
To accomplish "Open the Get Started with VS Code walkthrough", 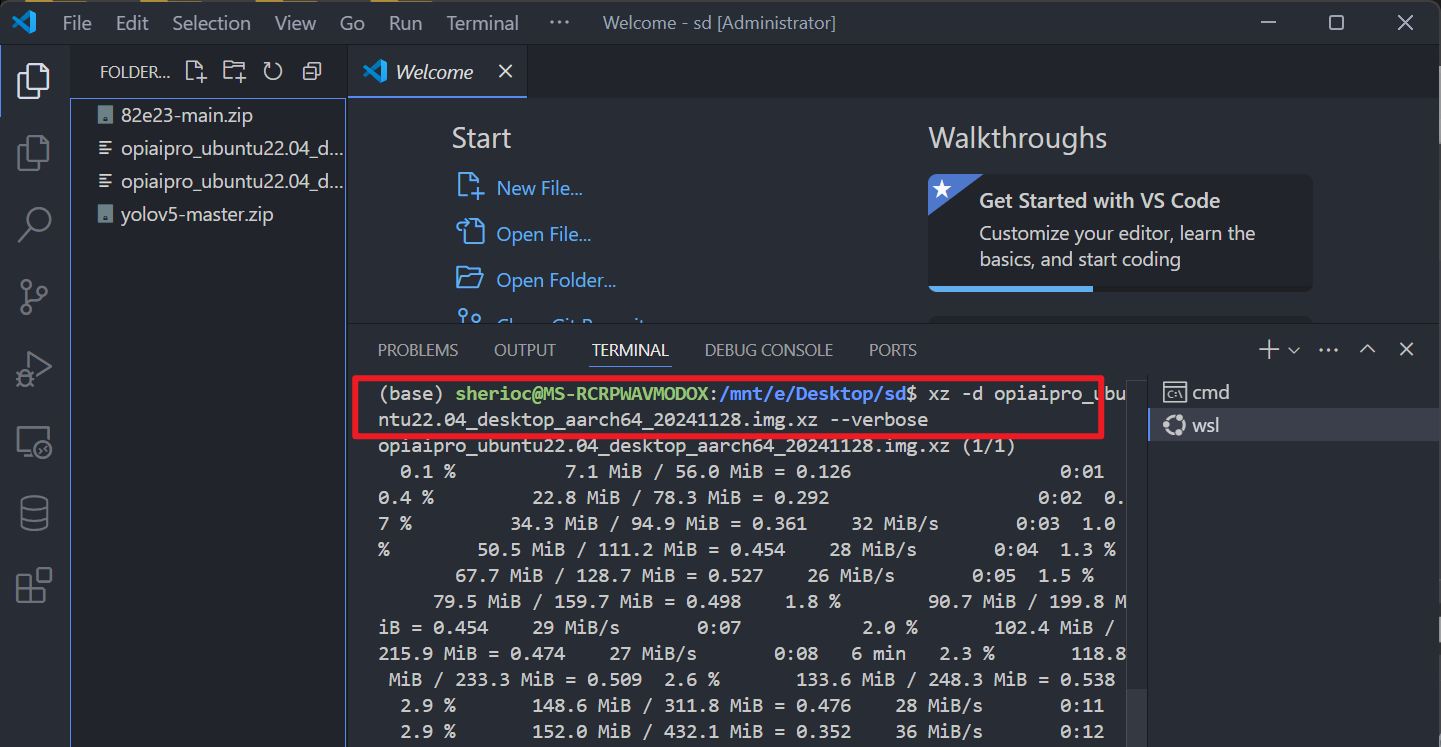I will tap(1120, 232).
